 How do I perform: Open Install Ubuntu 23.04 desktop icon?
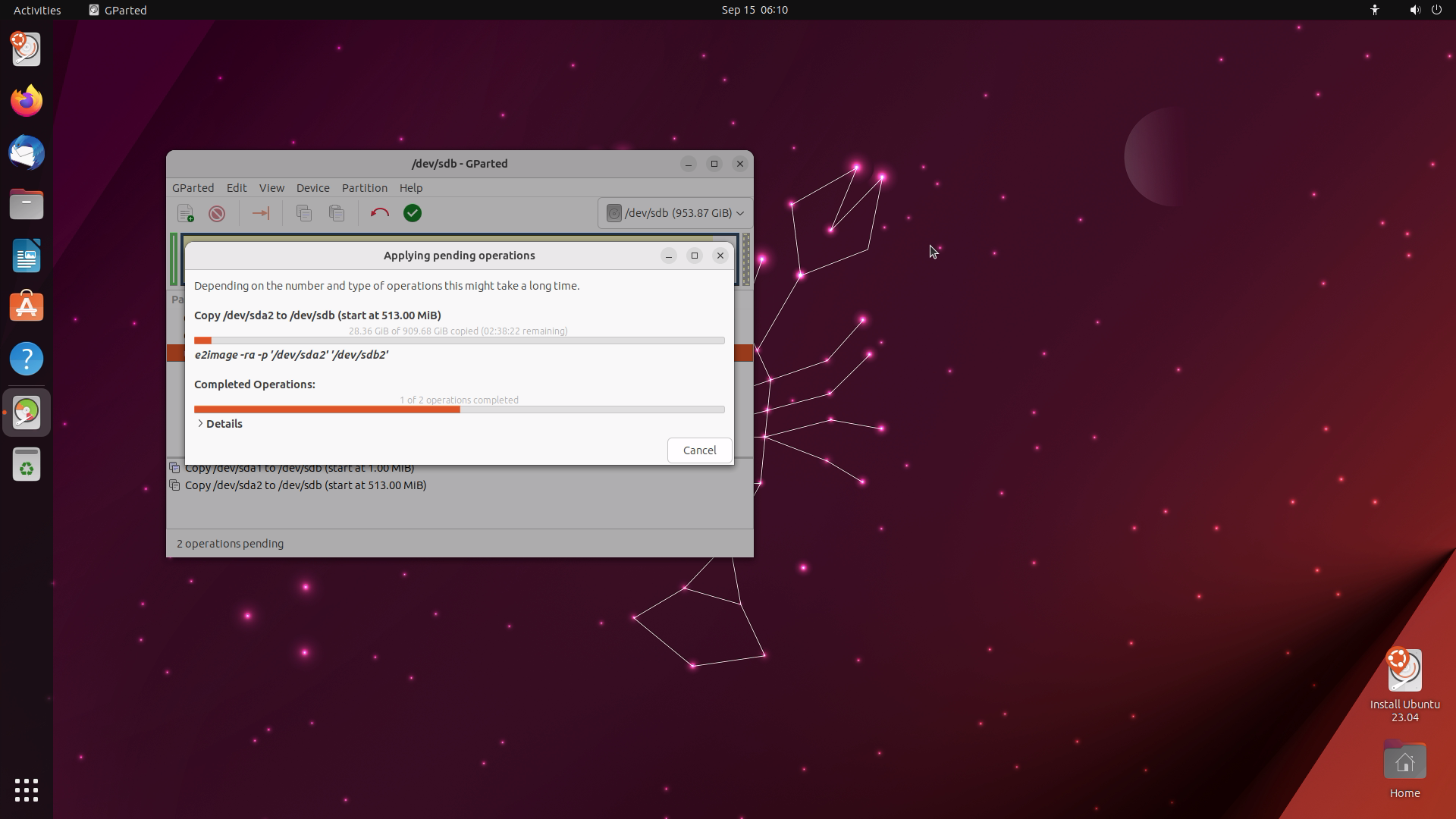click(1404, 685)
